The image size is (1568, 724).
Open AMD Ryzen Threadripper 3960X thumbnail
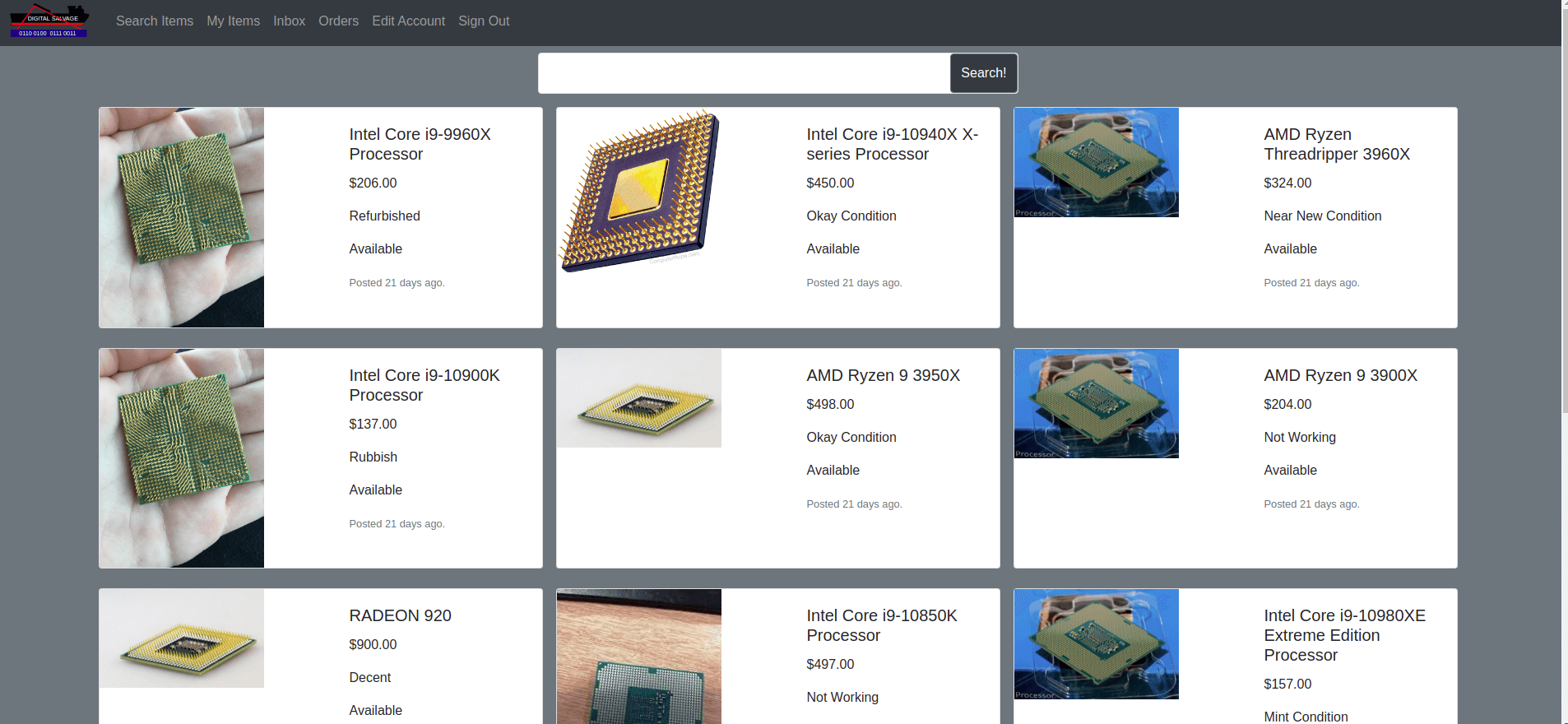coord(1097,162)
